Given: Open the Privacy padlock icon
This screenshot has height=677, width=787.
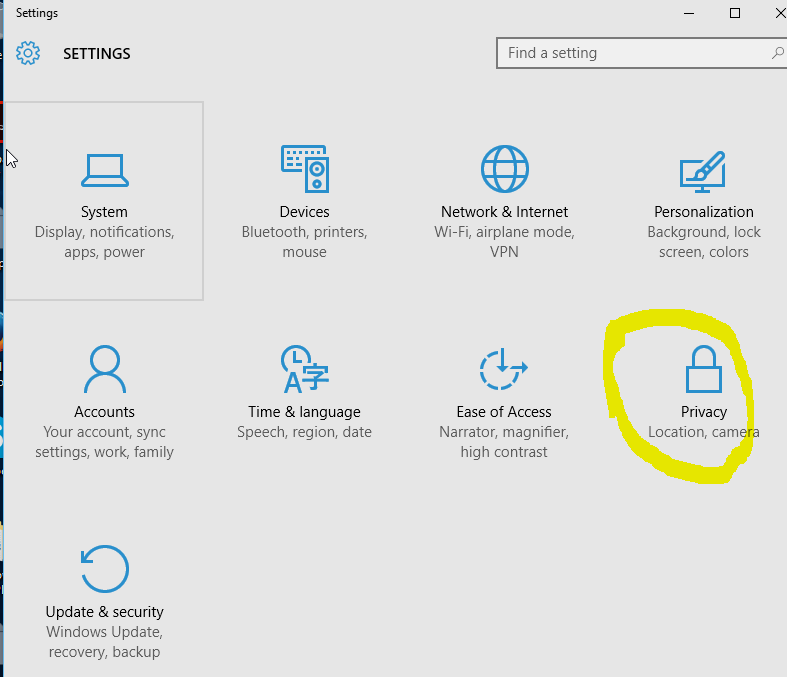Looking at the screenshot, I should [704, 369].
